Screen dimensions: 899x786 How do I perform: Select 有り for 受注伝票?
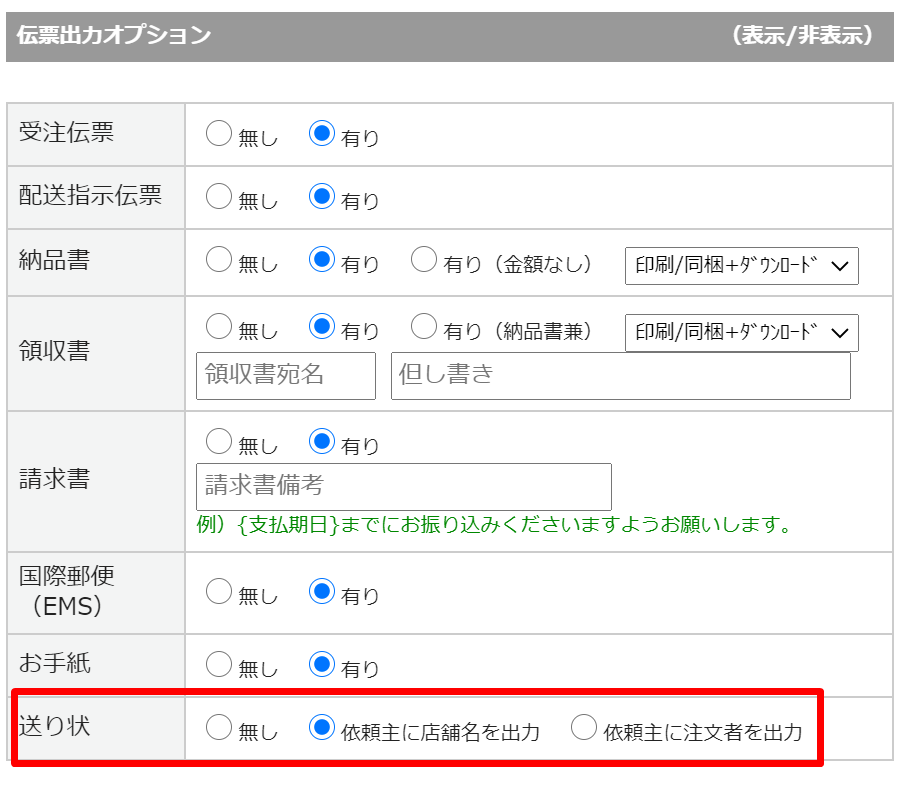pos(321,134)
